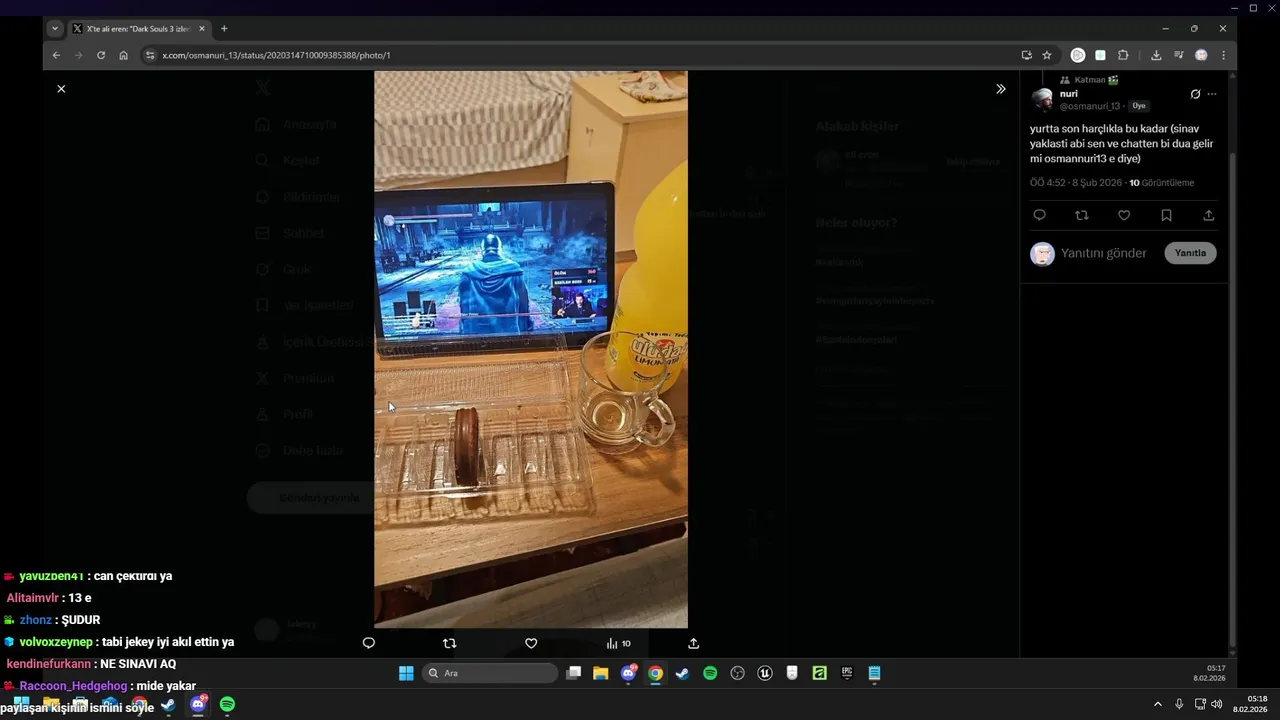Click the microphone icon in system tray
This screenshot has height=720, width=1280.
(x=1179, y=704)
